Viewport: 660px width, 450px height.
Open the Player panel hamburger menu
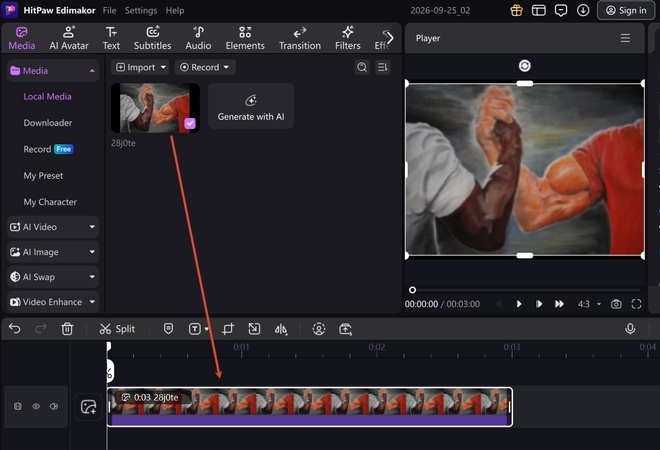pos(625,38)
